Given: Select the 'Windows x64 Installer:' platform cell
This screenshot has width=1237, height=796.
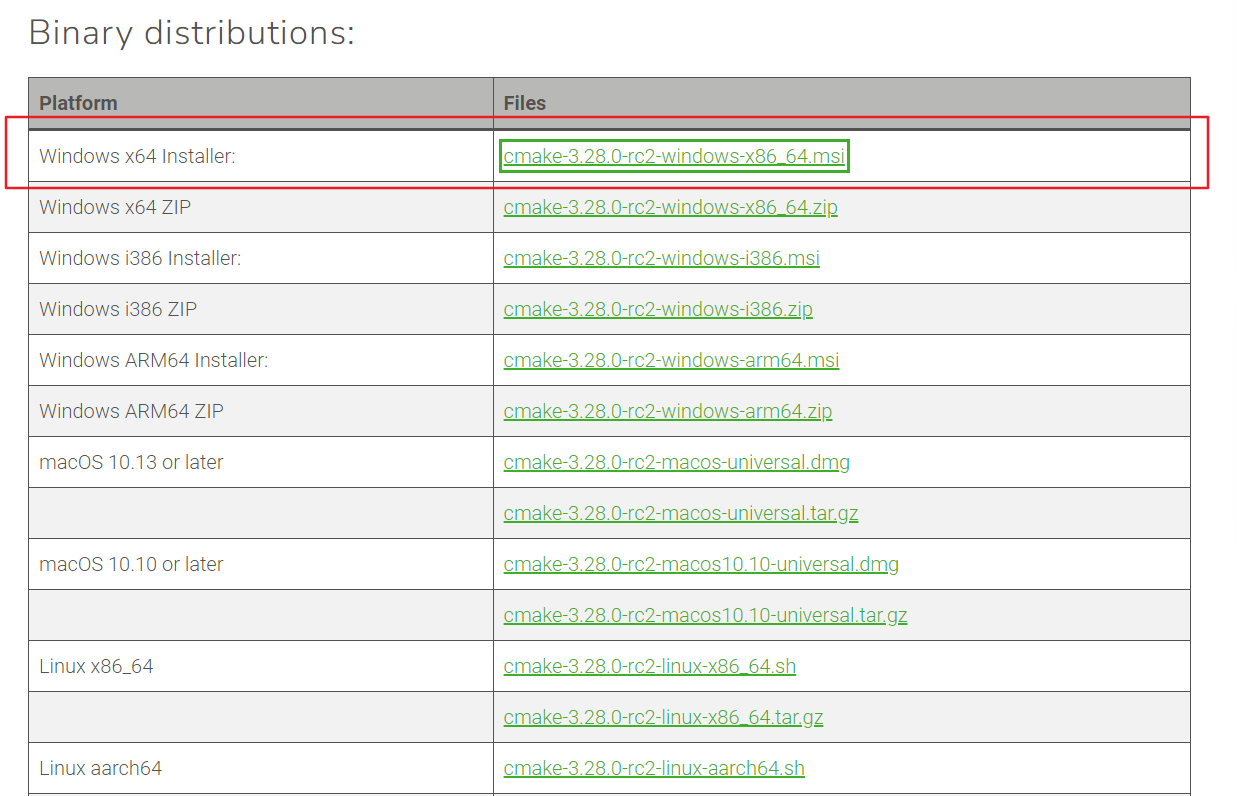Looking at the screenshot, I should click(x=261, y=156).
